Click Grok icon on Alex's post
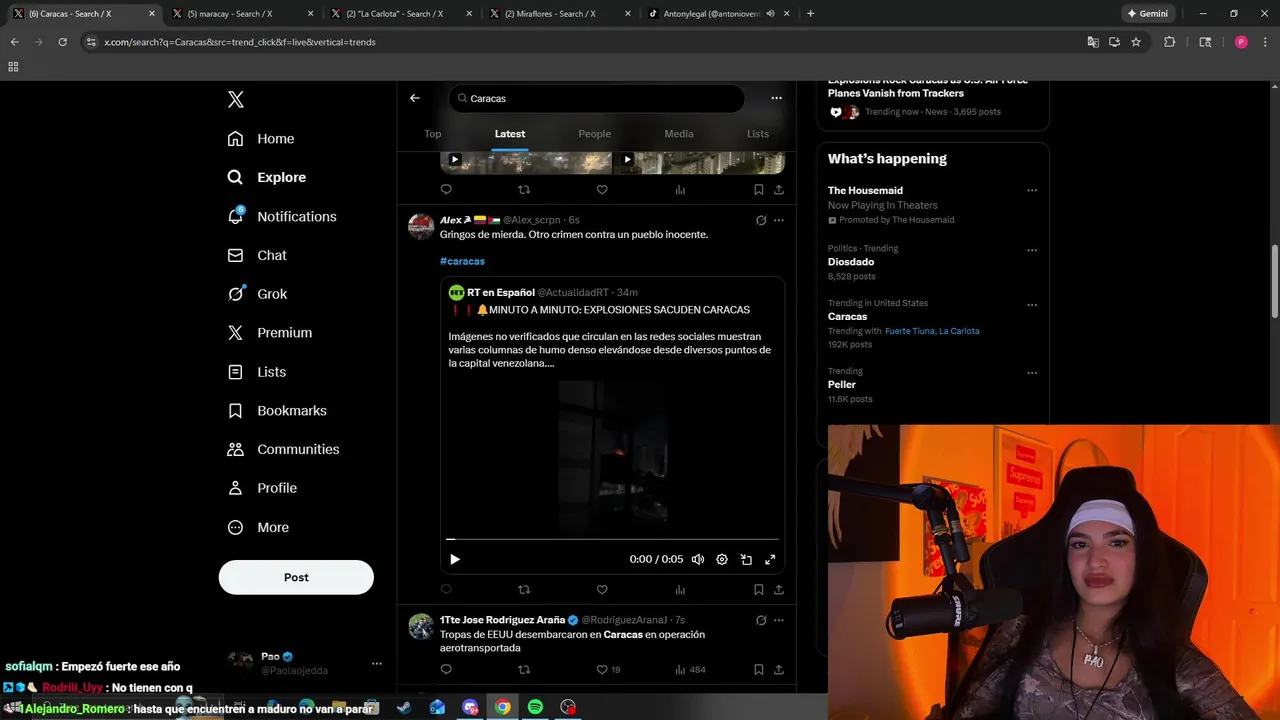 (761, 220)
